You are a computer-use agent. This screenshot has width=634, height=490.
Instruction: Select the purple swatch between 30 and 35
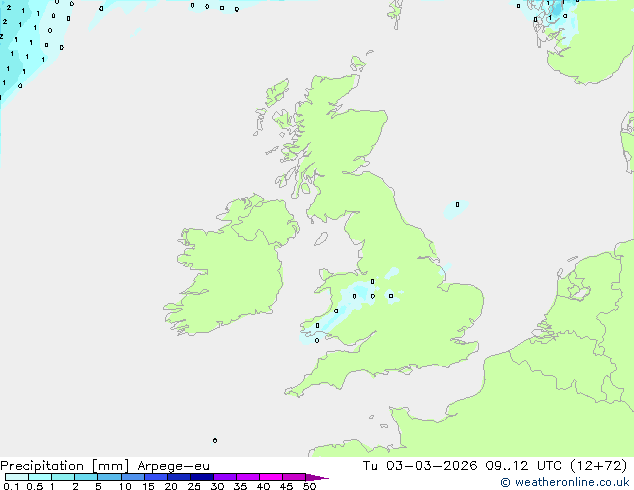coord(229,478)
